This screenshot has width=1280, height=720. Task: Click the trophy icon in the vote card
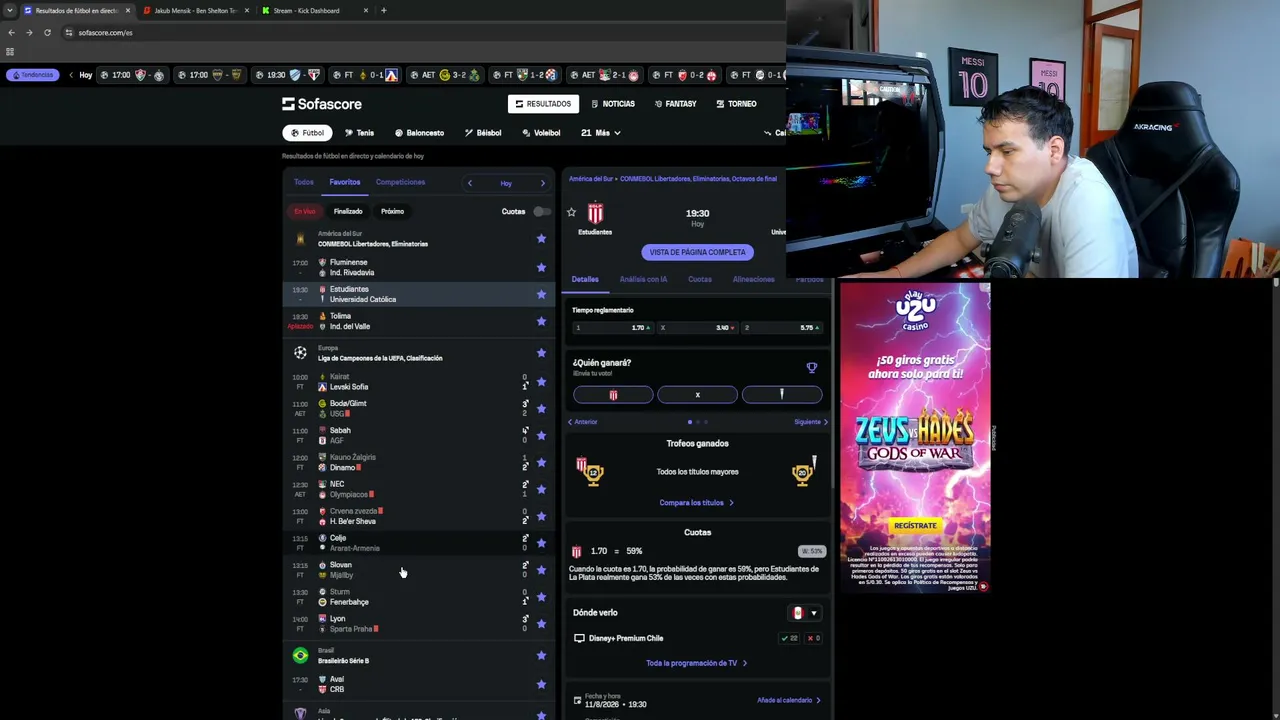point(812,367)
